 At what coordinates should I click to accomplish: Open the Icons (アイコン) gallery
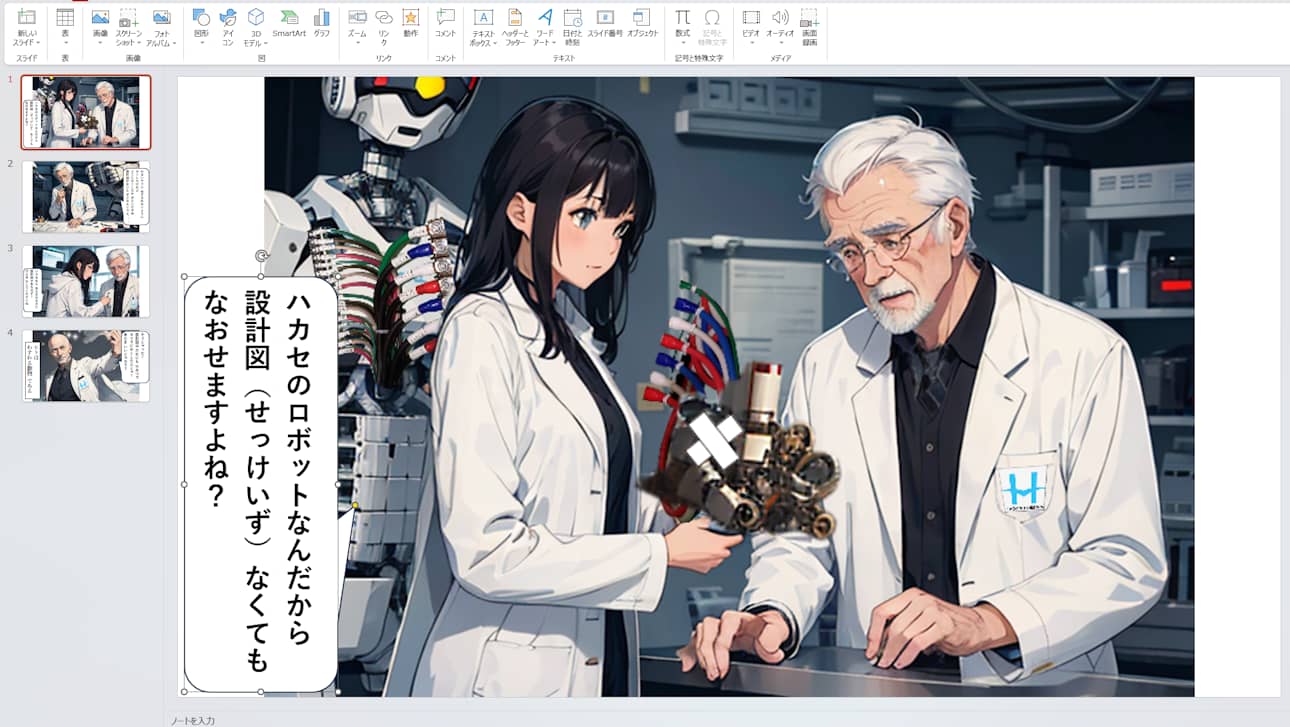228,25
